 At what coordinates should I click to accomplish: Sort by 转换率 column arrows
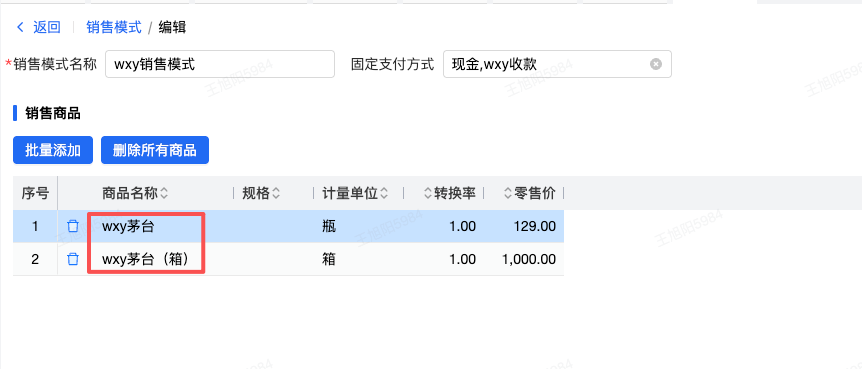pos(428,193)
